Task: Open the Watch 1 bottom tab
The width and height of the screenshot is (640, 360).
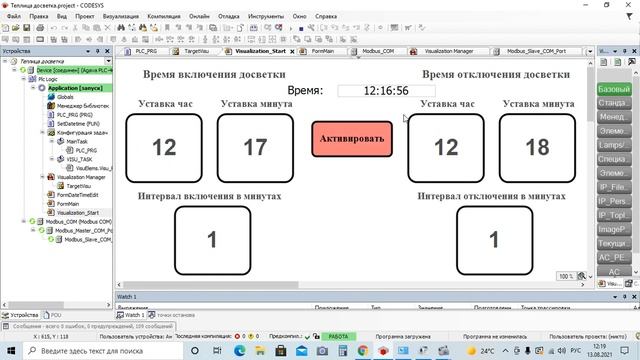Action: 131,315
